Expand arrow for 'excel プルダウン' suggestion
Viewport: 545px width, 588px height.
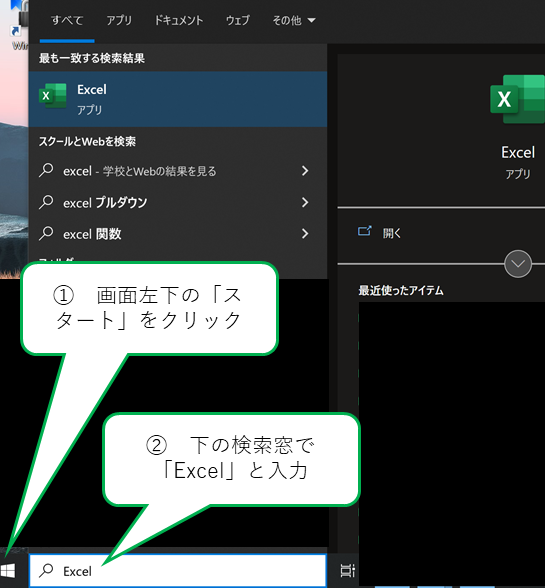click(305, 202)
